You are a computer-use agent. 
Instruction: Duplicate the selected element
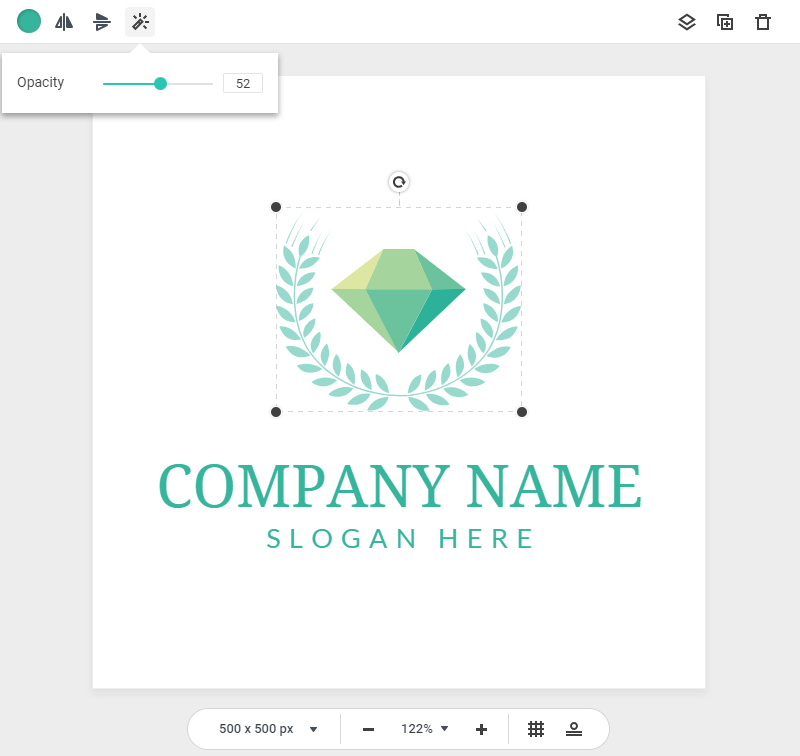click(725, 22)
